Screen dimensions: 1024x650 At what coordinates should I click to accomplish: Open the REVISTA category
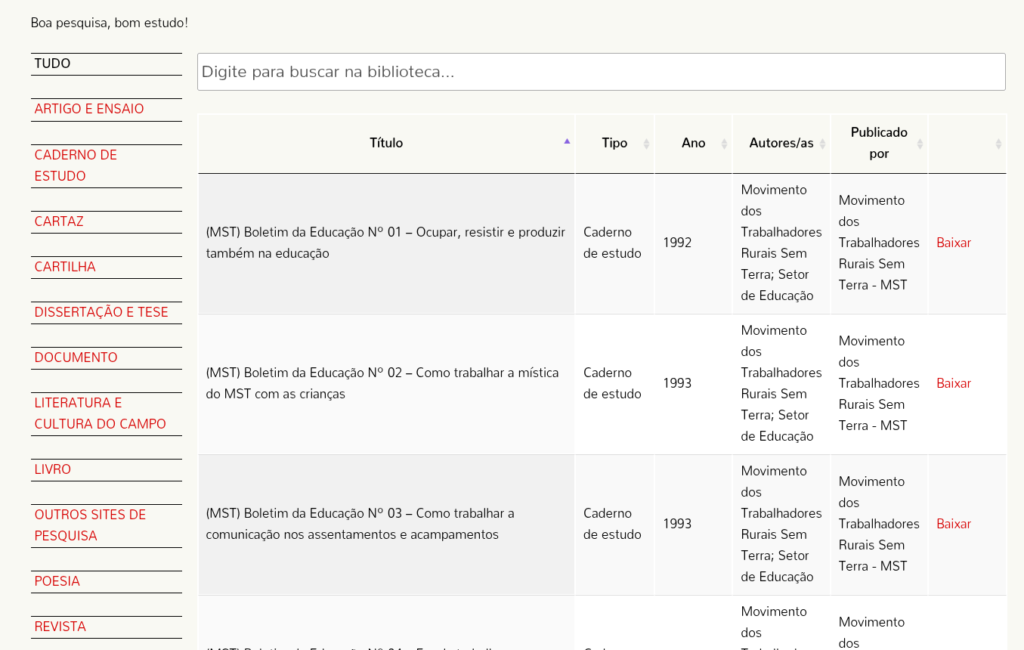pyautogui.click(x=60, y=626)
